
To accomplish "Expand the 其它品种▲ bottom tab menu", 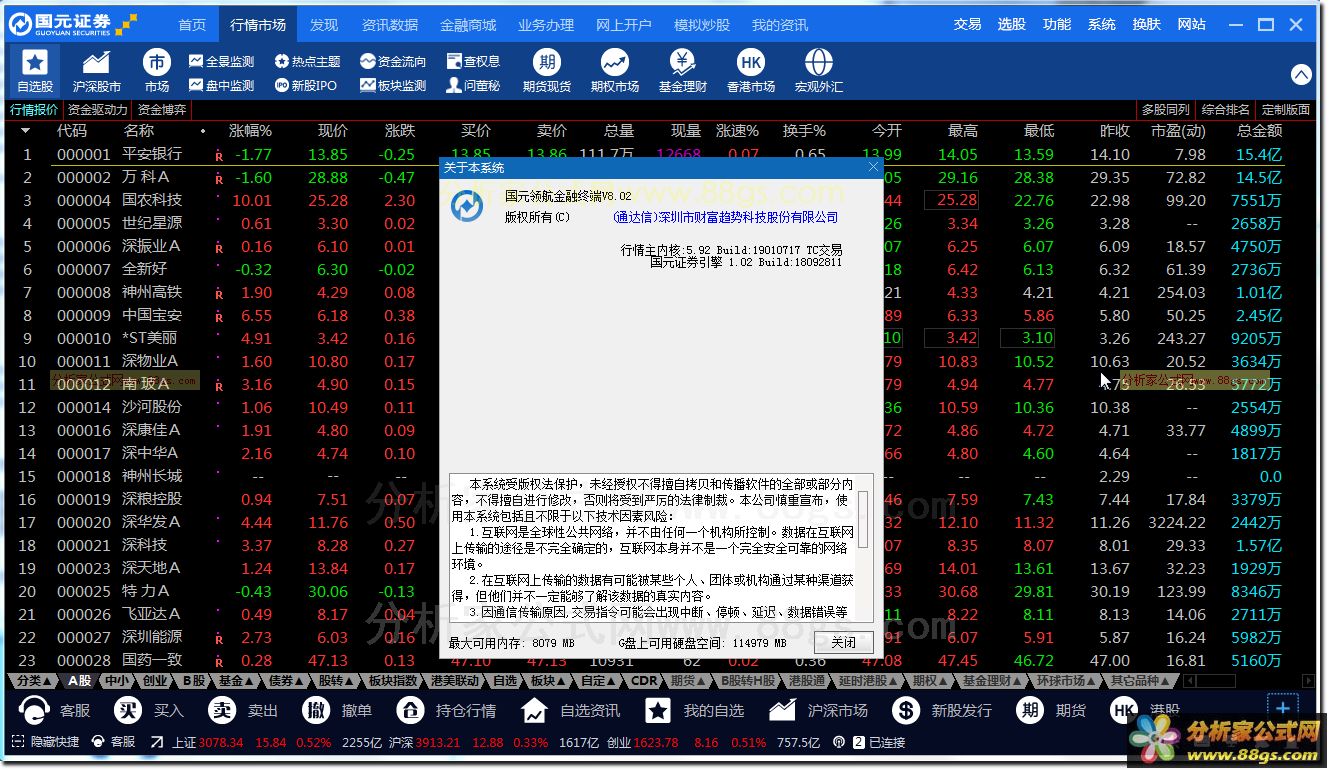I will 1142,681.
